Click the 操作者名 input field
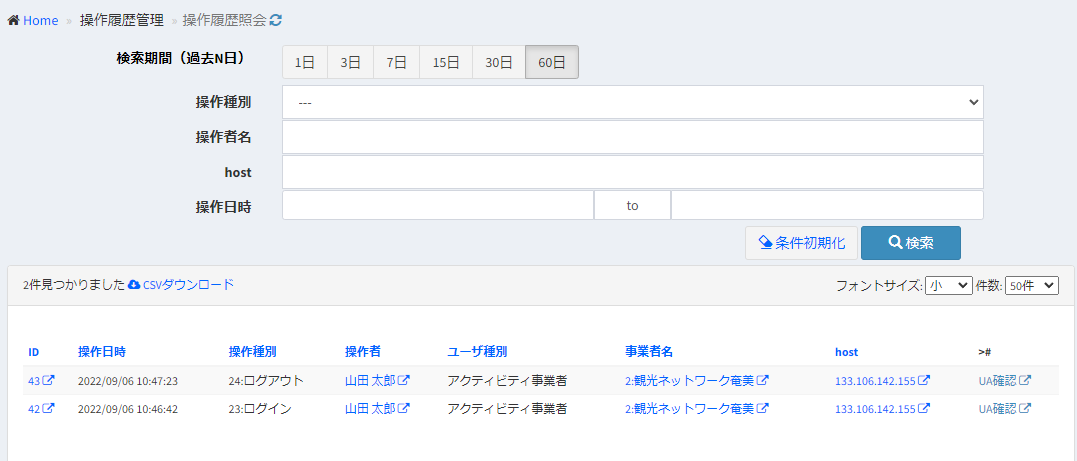Image resolution: width=1077 pixels, height=461 pixels. pos(633,137)
